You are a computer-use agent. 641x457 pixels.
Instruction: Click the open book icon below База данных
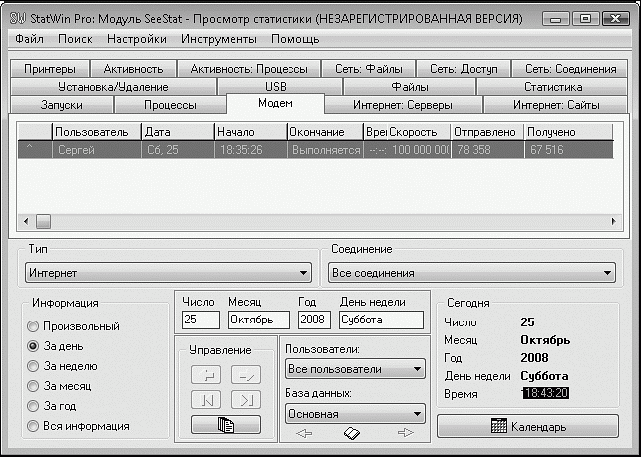(x=353, y=433)
